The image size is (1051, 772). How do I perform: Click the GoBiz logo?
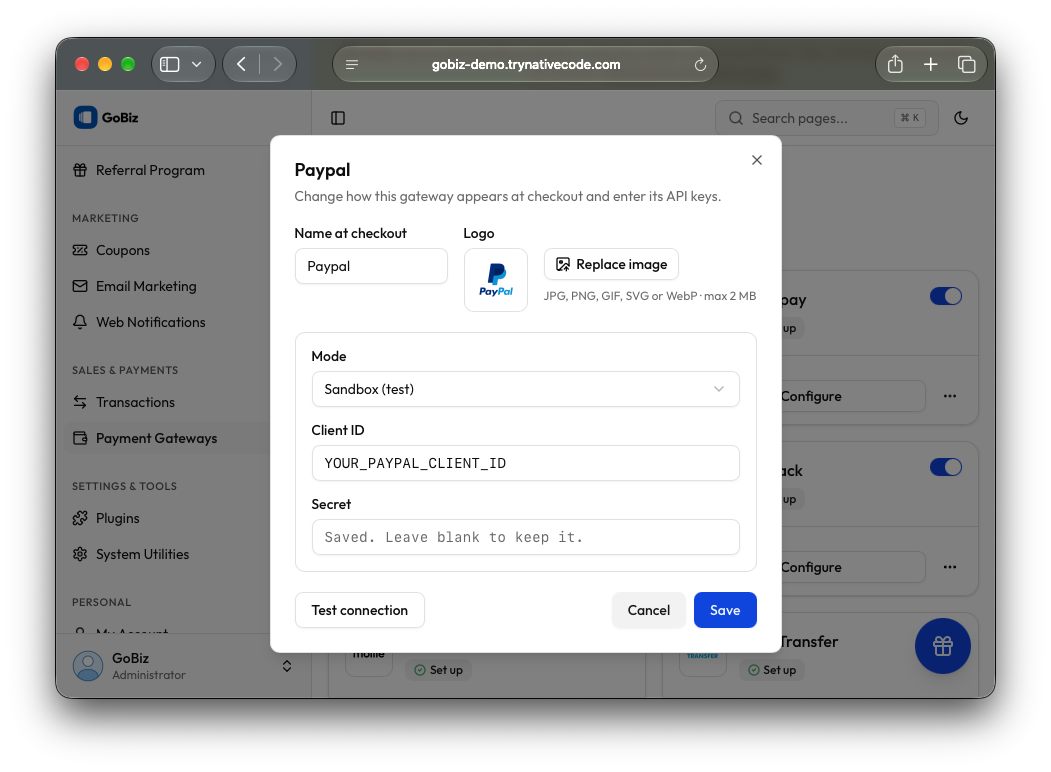coord(106,117)
